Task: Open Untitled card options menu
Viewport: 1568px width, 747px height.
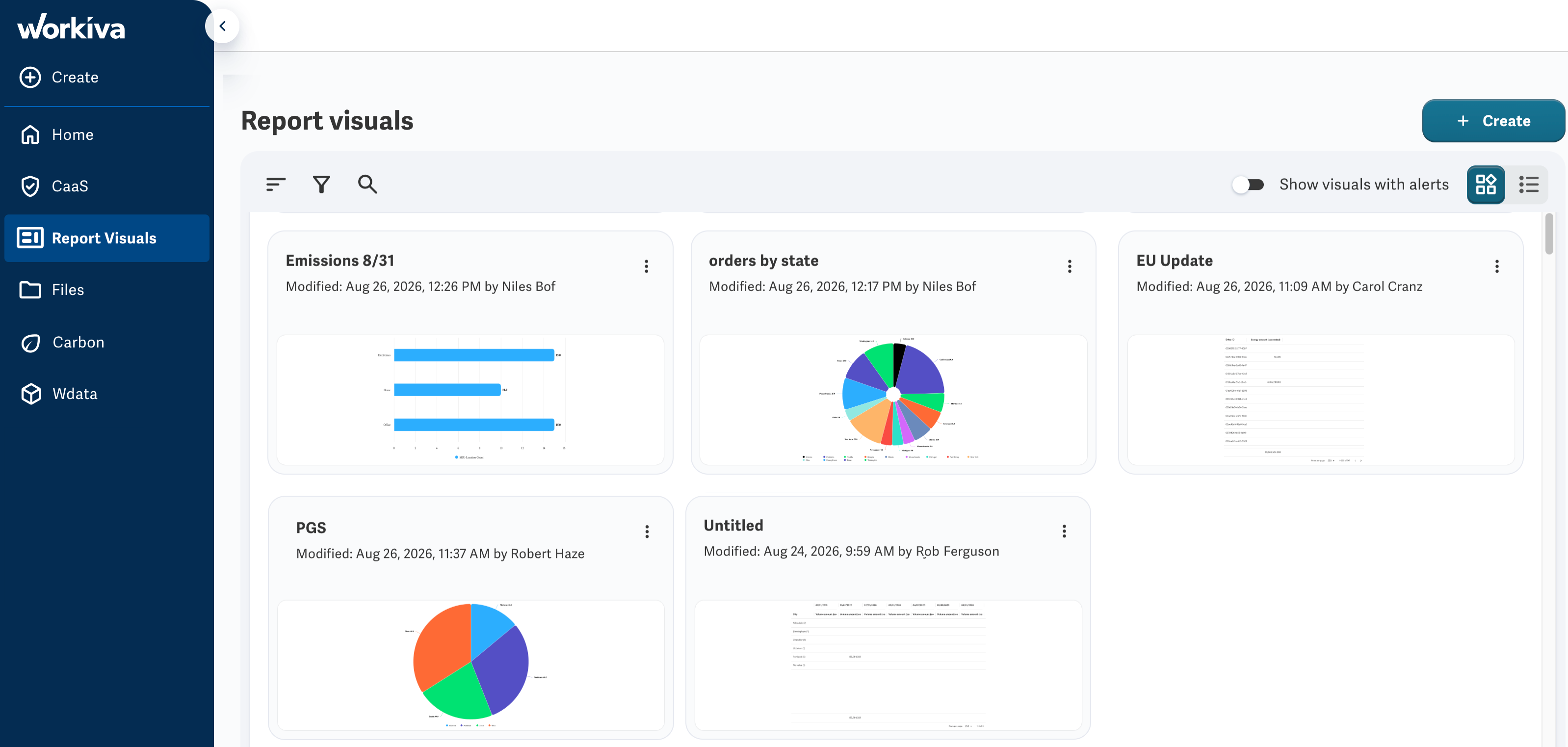Action: point(1064,531)
